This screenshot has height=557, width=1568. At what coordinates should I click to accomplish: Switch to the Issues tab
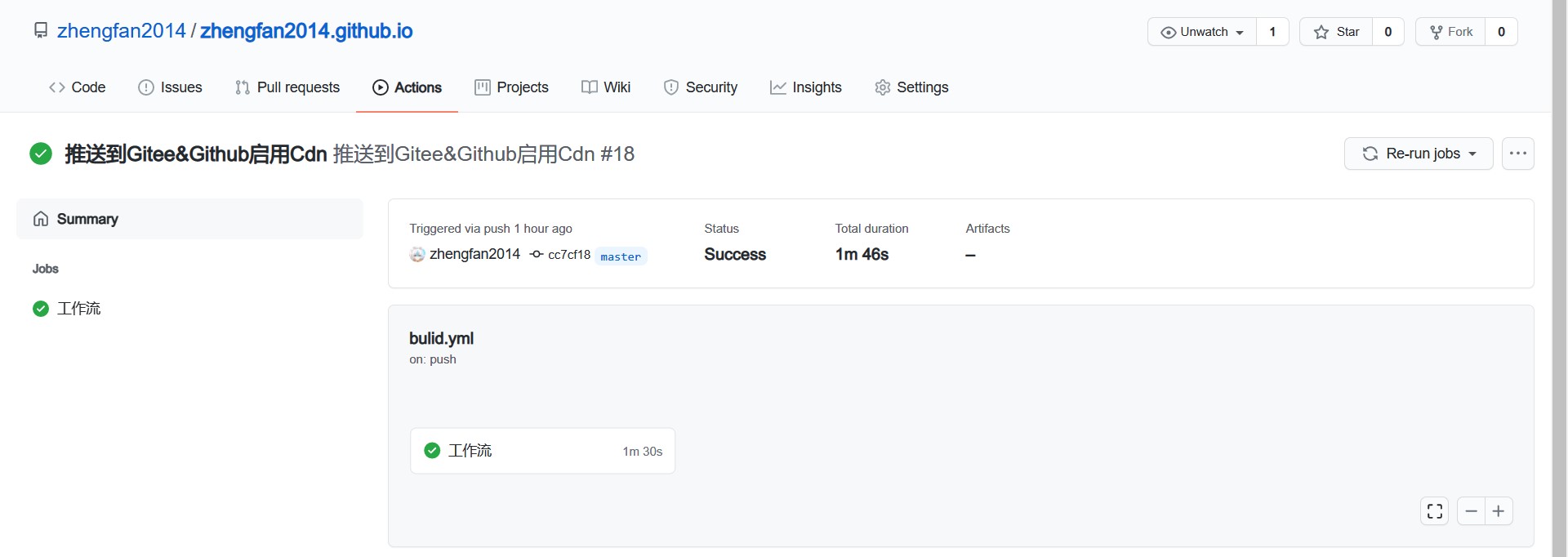(170, 87)
